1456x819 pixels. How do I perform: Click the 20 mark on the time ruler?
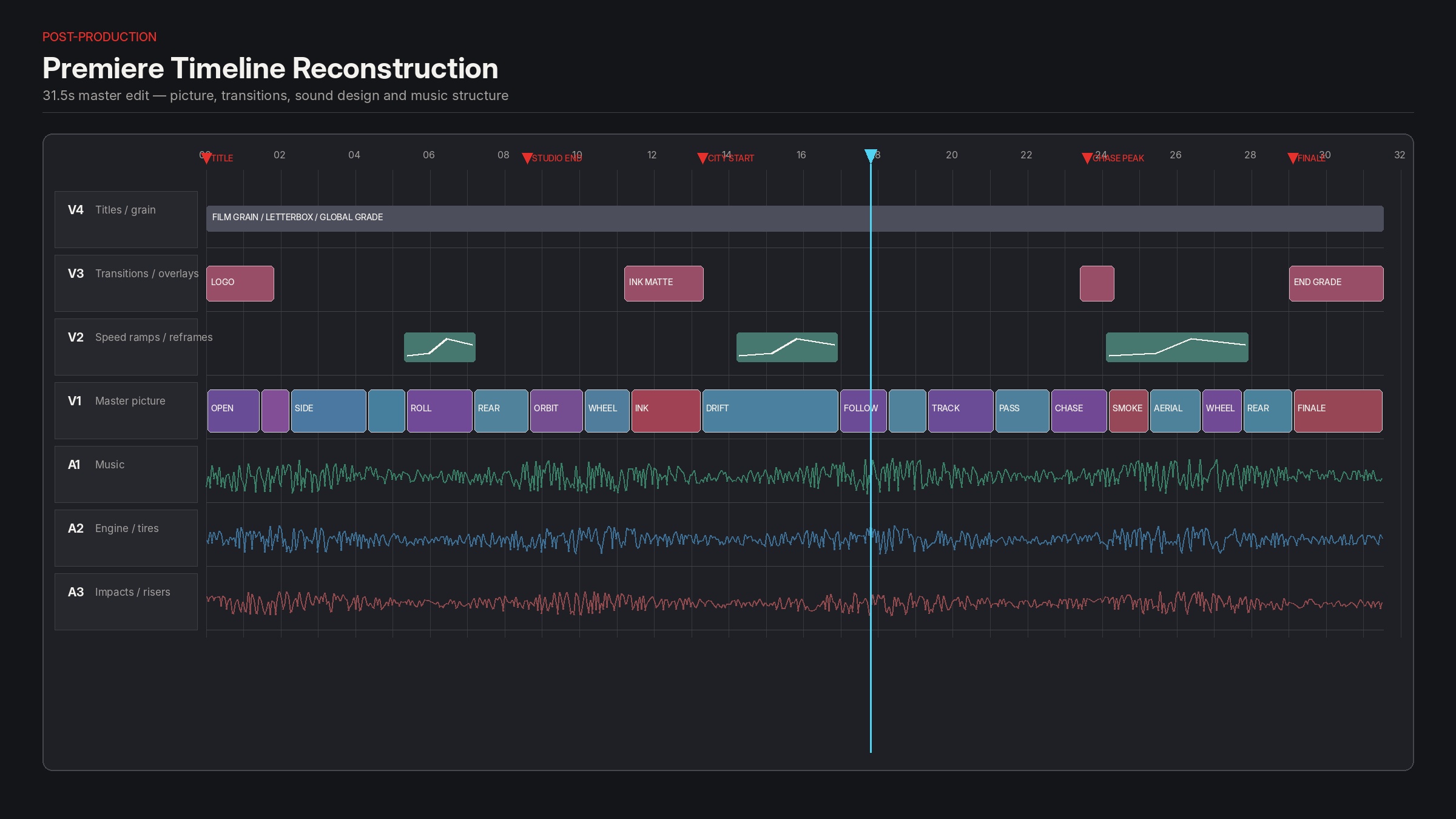(952, 155)
